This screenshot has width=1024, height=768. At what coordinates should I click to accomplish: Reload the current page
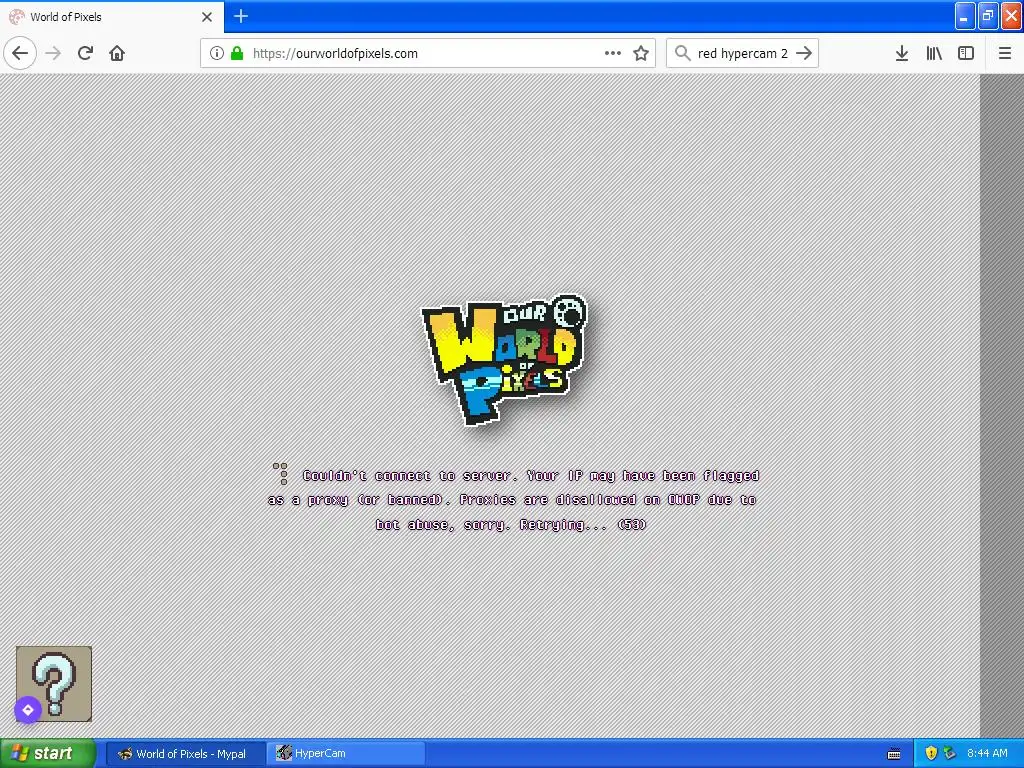(x=85, y=53)
